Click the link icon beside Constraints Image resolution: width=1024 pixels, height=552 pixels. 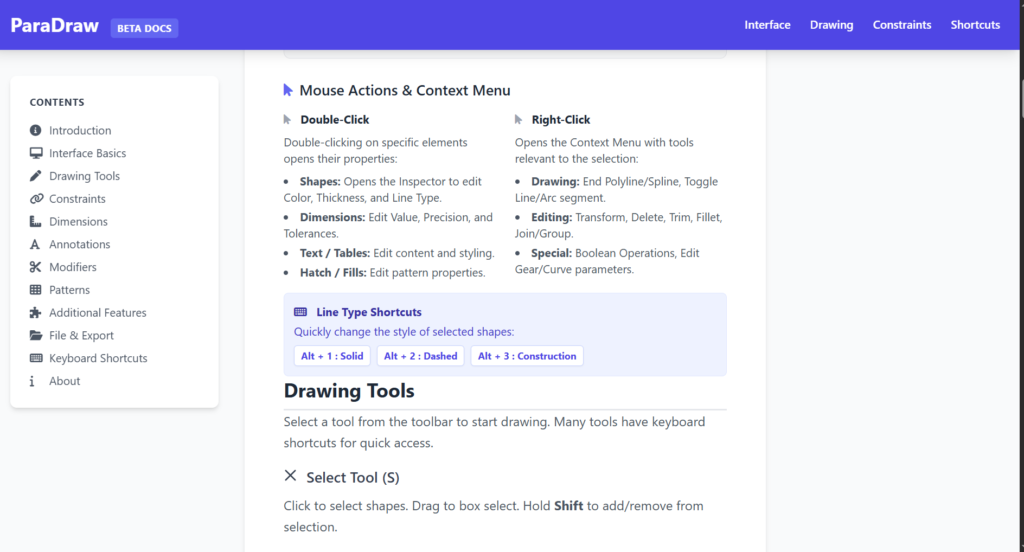click(36, 199)
